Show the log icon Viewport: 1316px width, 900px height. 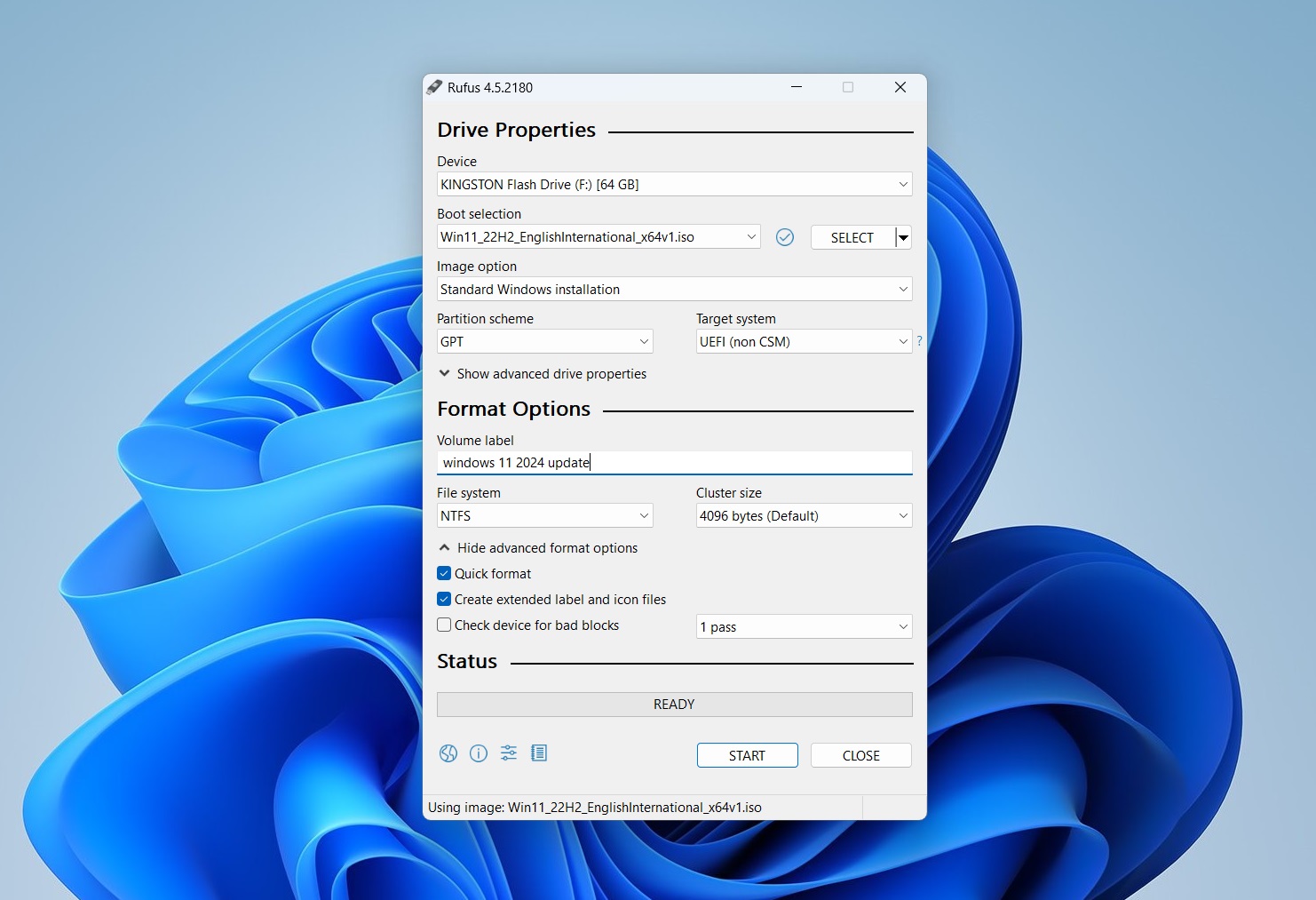[539, 753]
